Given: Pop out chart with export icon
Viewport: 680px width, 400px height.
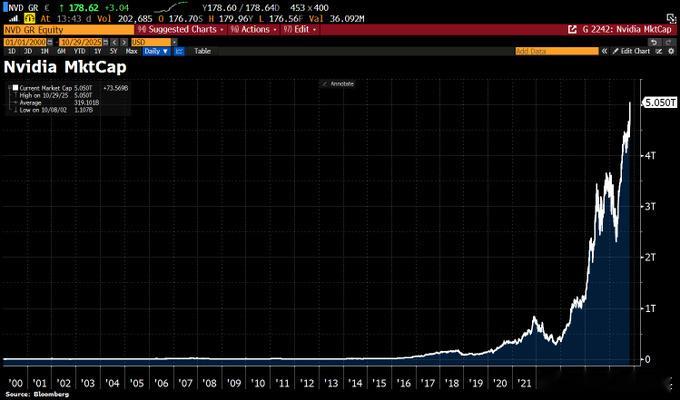Looking at the screenshot, I should click(572, 30).
